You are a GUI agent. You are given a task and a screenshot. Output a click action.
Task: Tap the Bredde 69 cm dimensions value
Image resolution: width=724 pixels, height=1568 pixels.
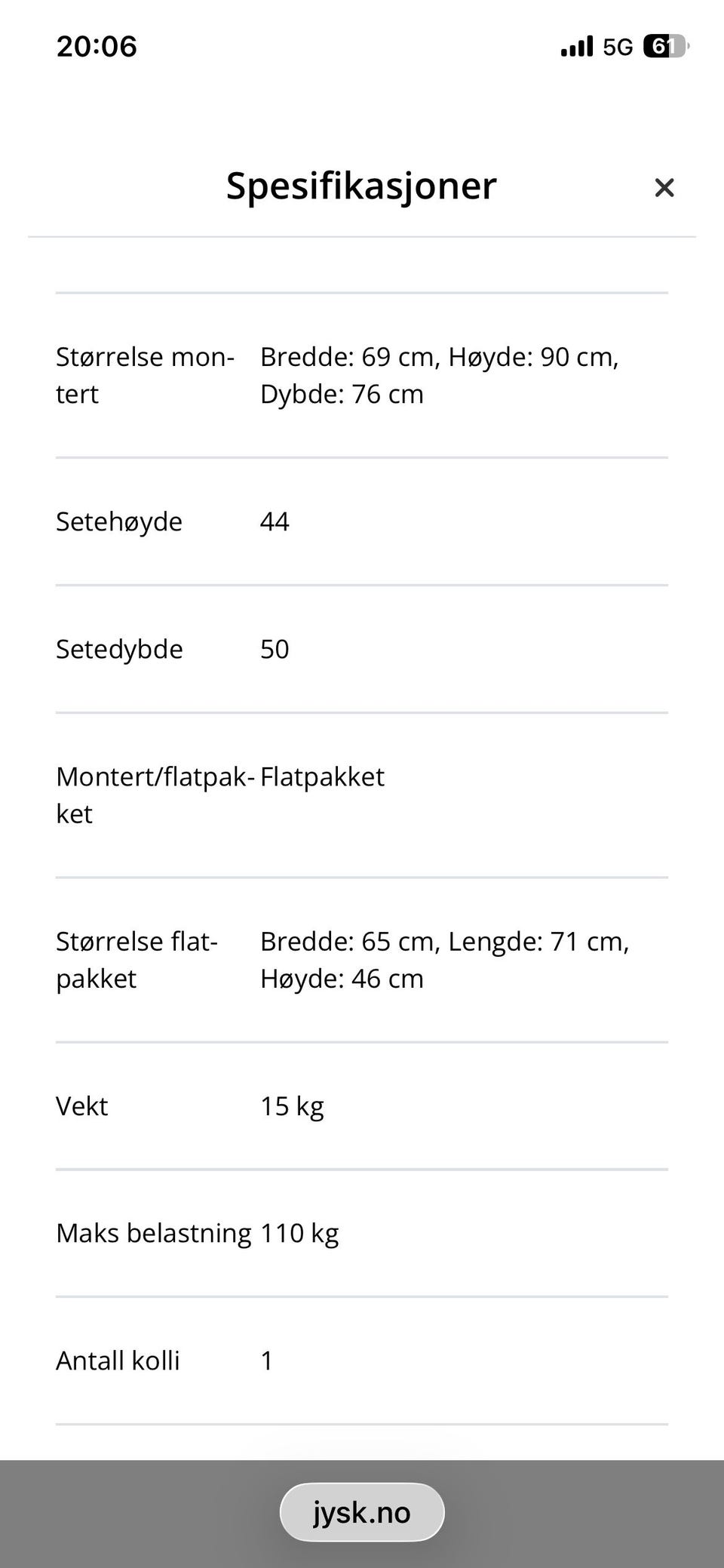click(440, 375)
